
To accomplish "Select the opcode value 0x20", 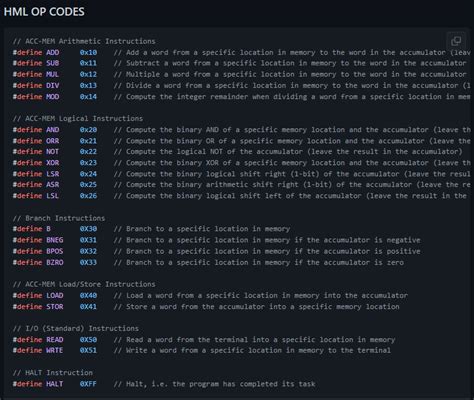I will click(x=88, y=130).
